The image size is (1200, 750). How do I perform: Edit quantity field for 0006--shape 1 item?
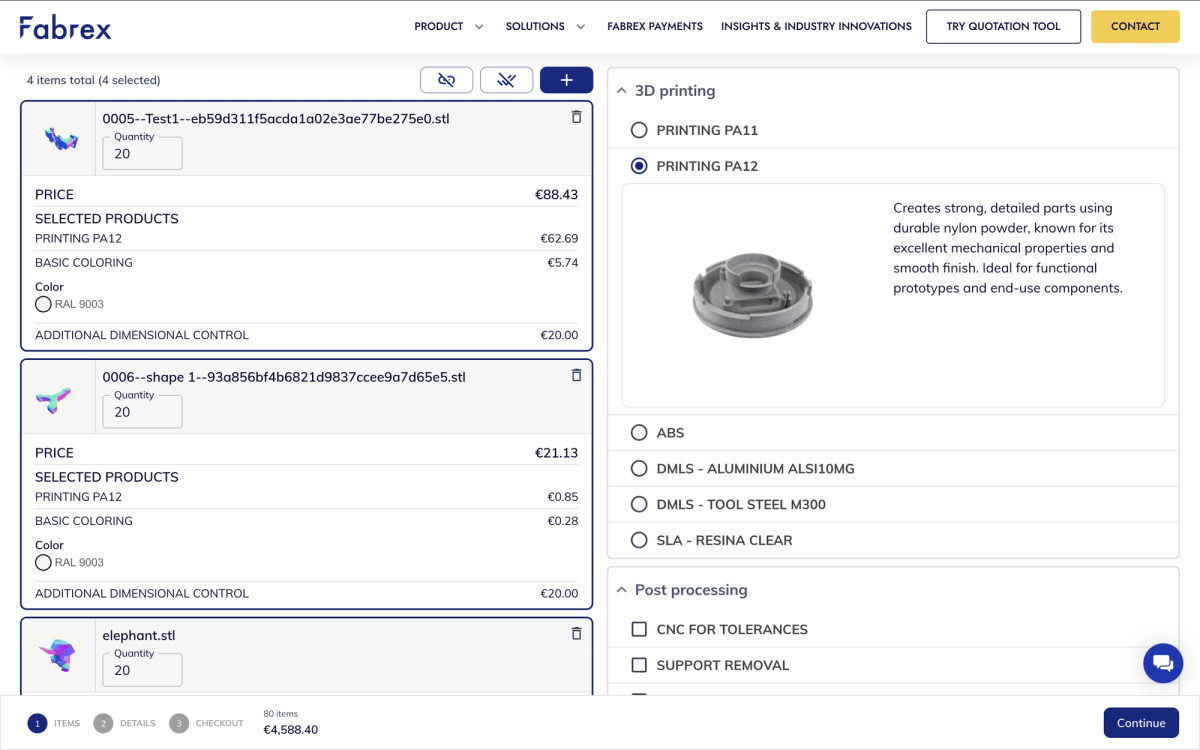[143, 412]
